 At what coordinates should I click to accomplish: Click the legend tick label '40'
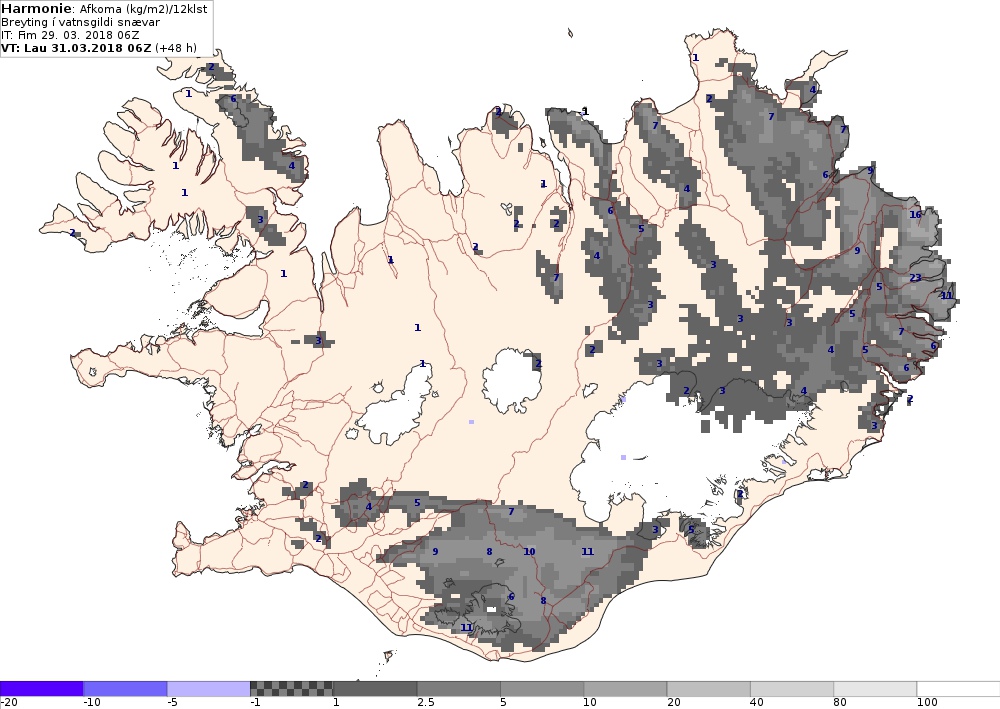pyautogui.click(x=757, y=703)
